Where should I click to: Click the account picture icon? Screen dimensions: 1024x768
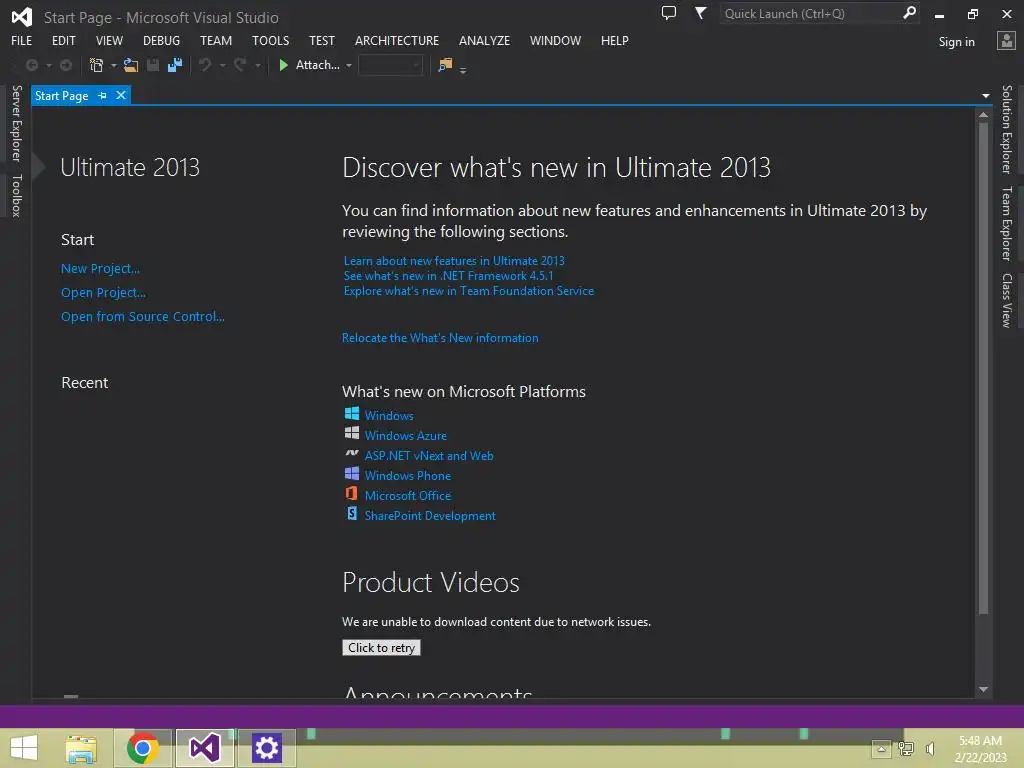[1006, 41]
